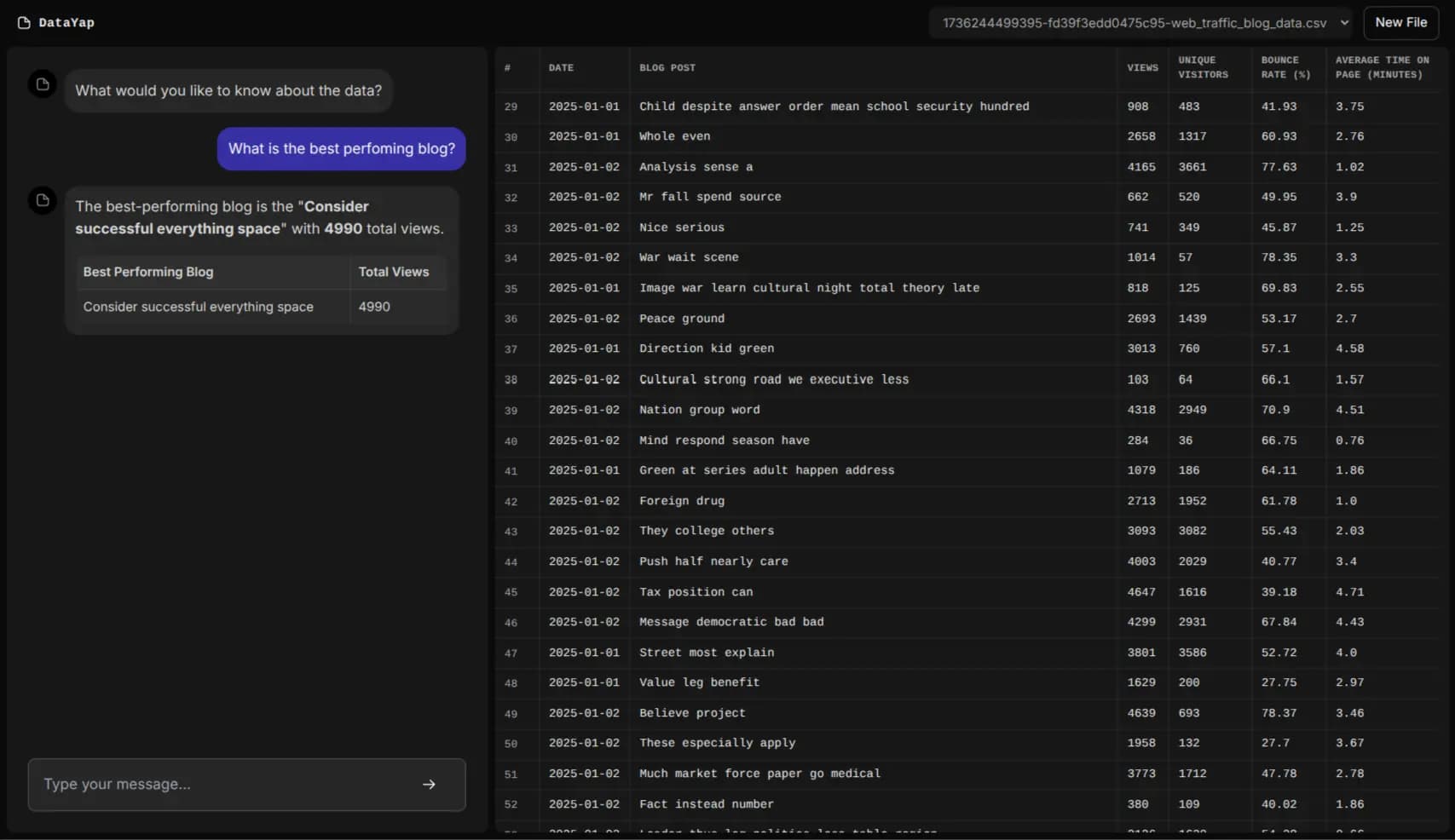
Task: Click the Date column header
Action: click(x=561, y=68)
